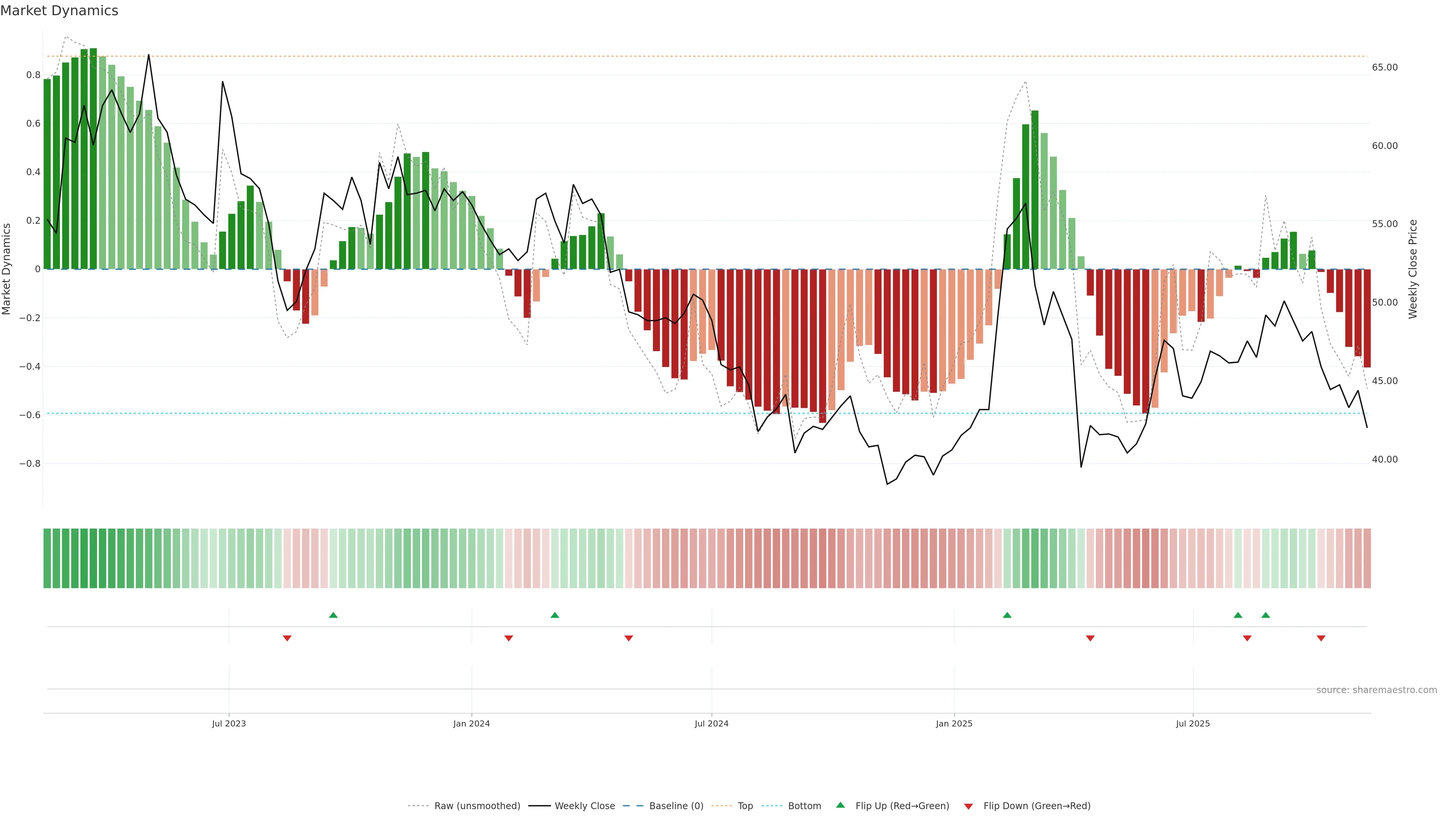Viewport: 1456px width, 819px height.
Task: Click the rightmost green flip-up triangle marker
Action: point(1266,615)
